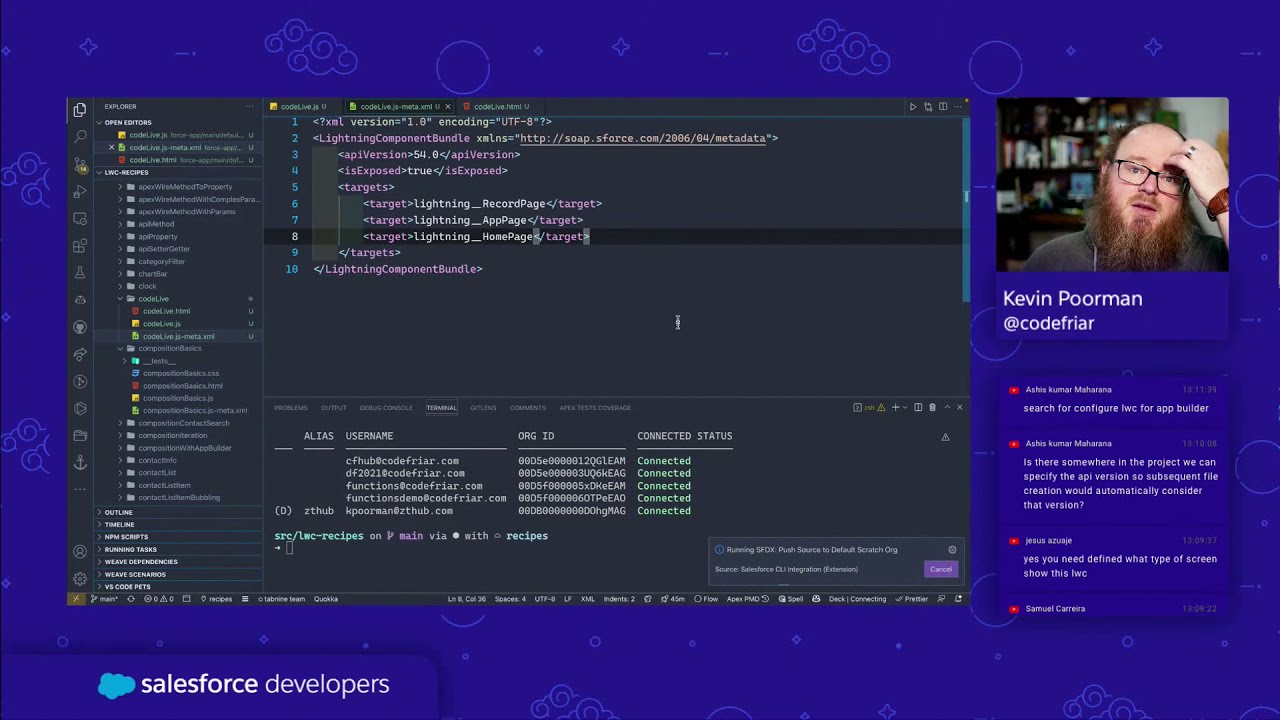Viewport: 1280px width, 720px height.
Task: Collapse the LWC-RECIPES folder section
Action: point(126,172)
